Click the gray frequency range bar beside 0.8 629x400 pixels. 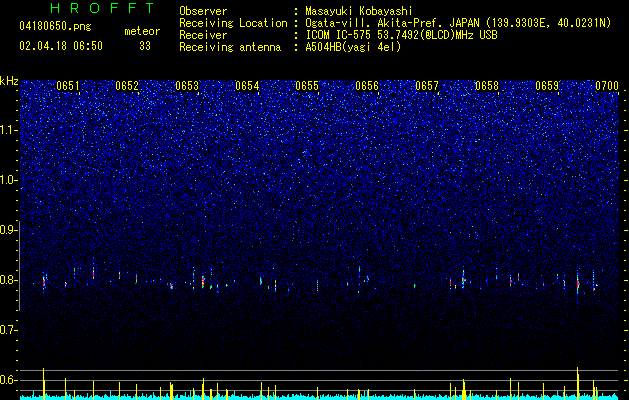coord(20,266)
